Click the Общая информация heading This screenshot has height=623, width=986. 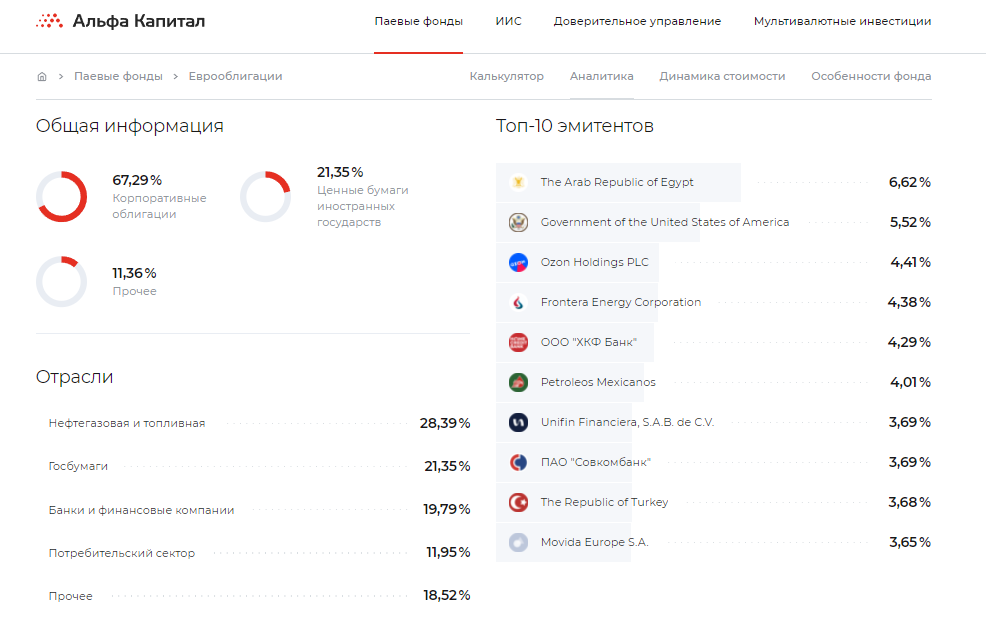(x=130, y=126)
